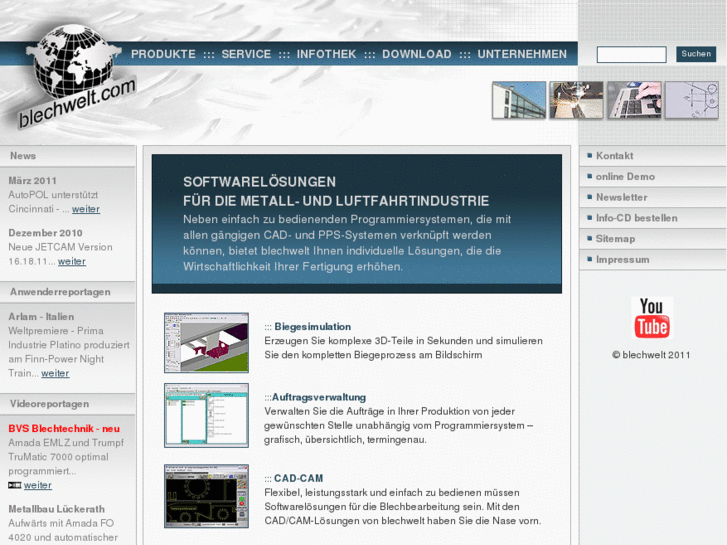Click the Softwarelösungen banner headline

336,191
